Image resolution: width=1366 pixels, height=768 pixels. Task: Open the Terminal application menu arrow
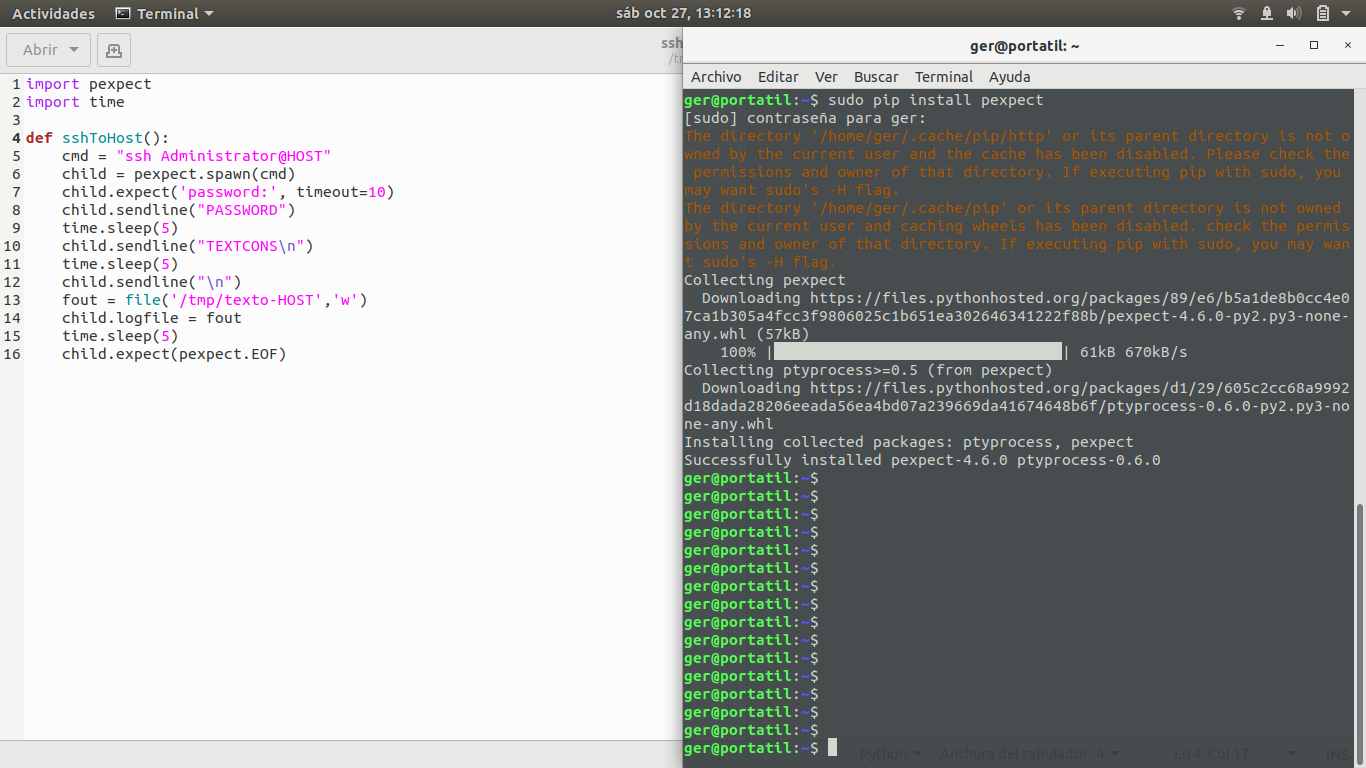208,14
